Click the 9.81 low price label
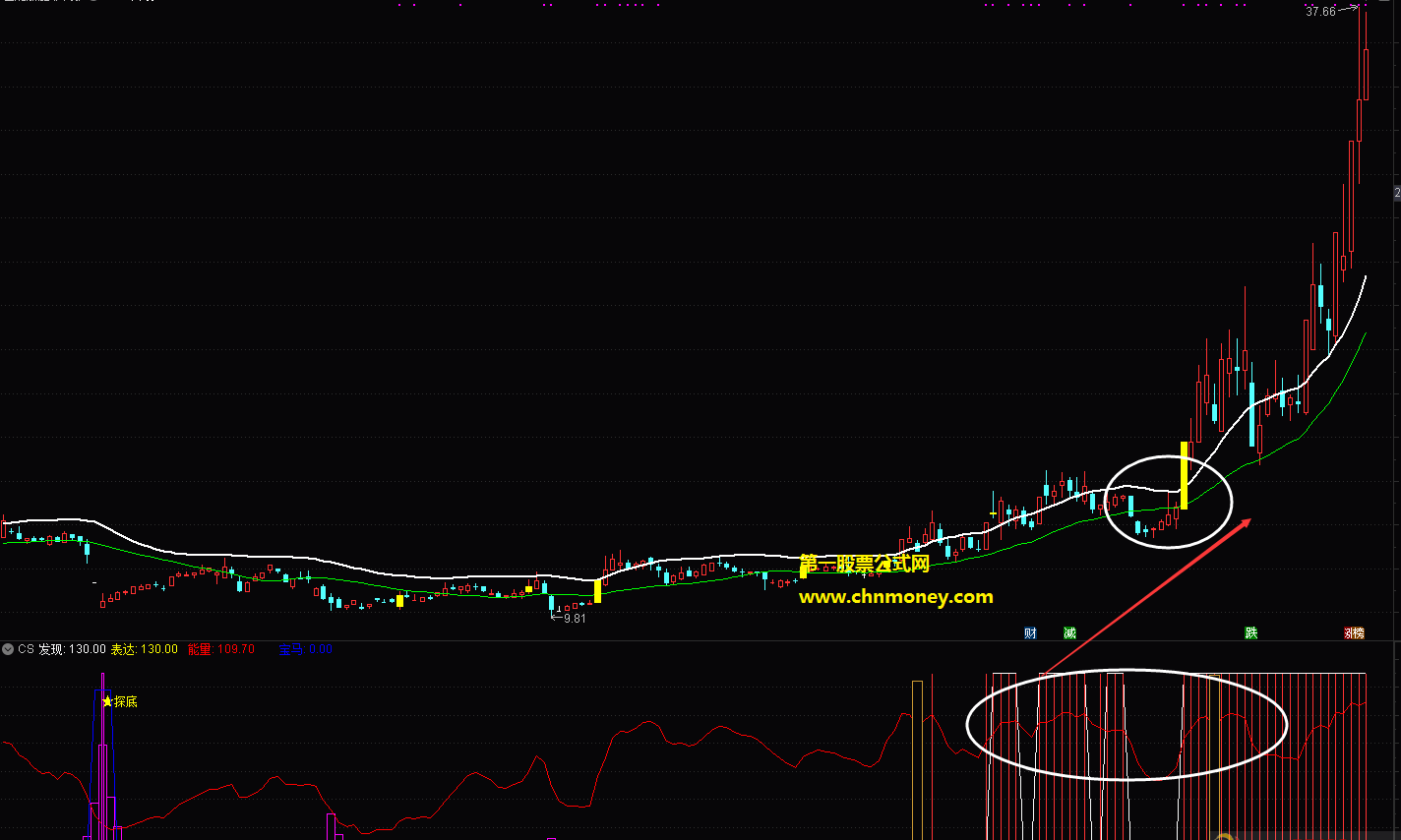Image resolution: width=1401 pixels, height=840 pixels. click(575, 618)
